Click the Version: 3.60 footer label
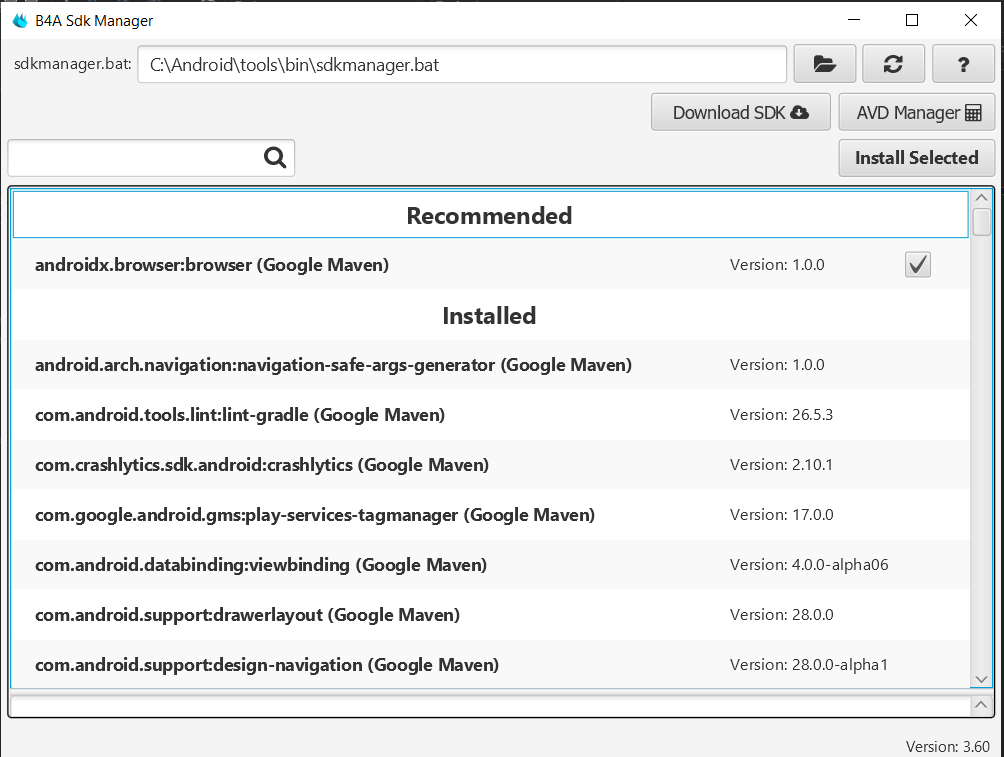The width and height of the screenshot is (1004, 757). [947, 746]
